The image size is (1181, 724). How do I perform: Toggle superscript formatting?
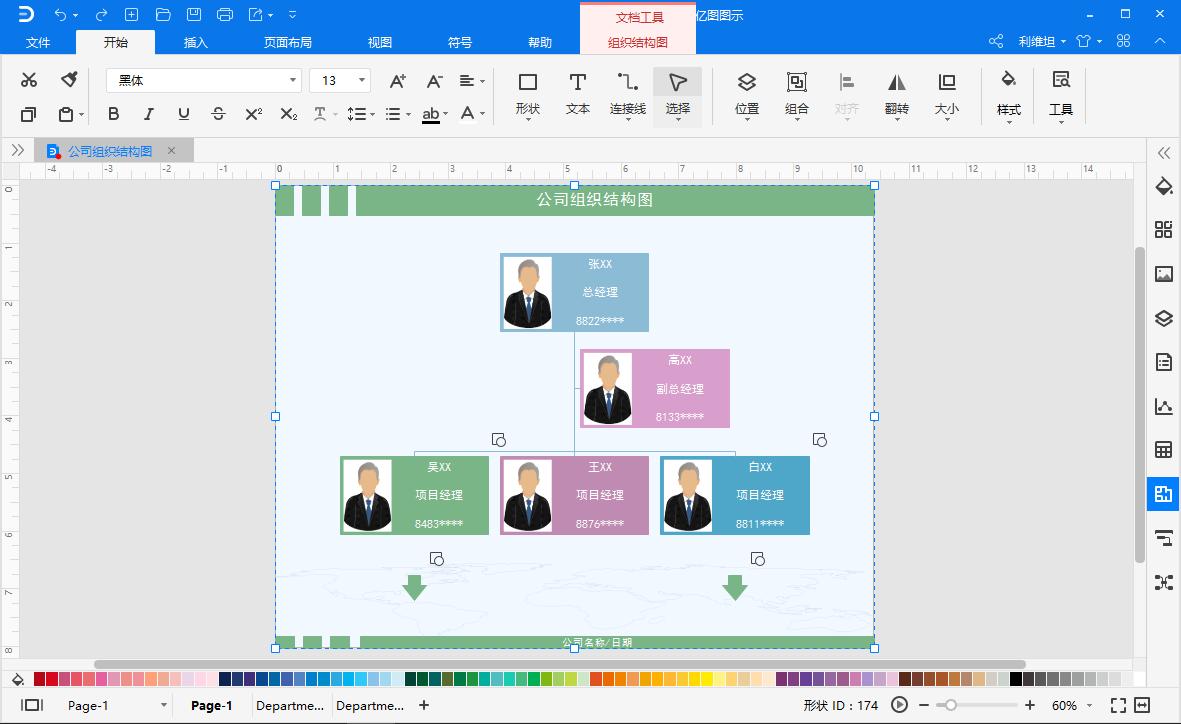pyautogui.click(x=254, y=114)
